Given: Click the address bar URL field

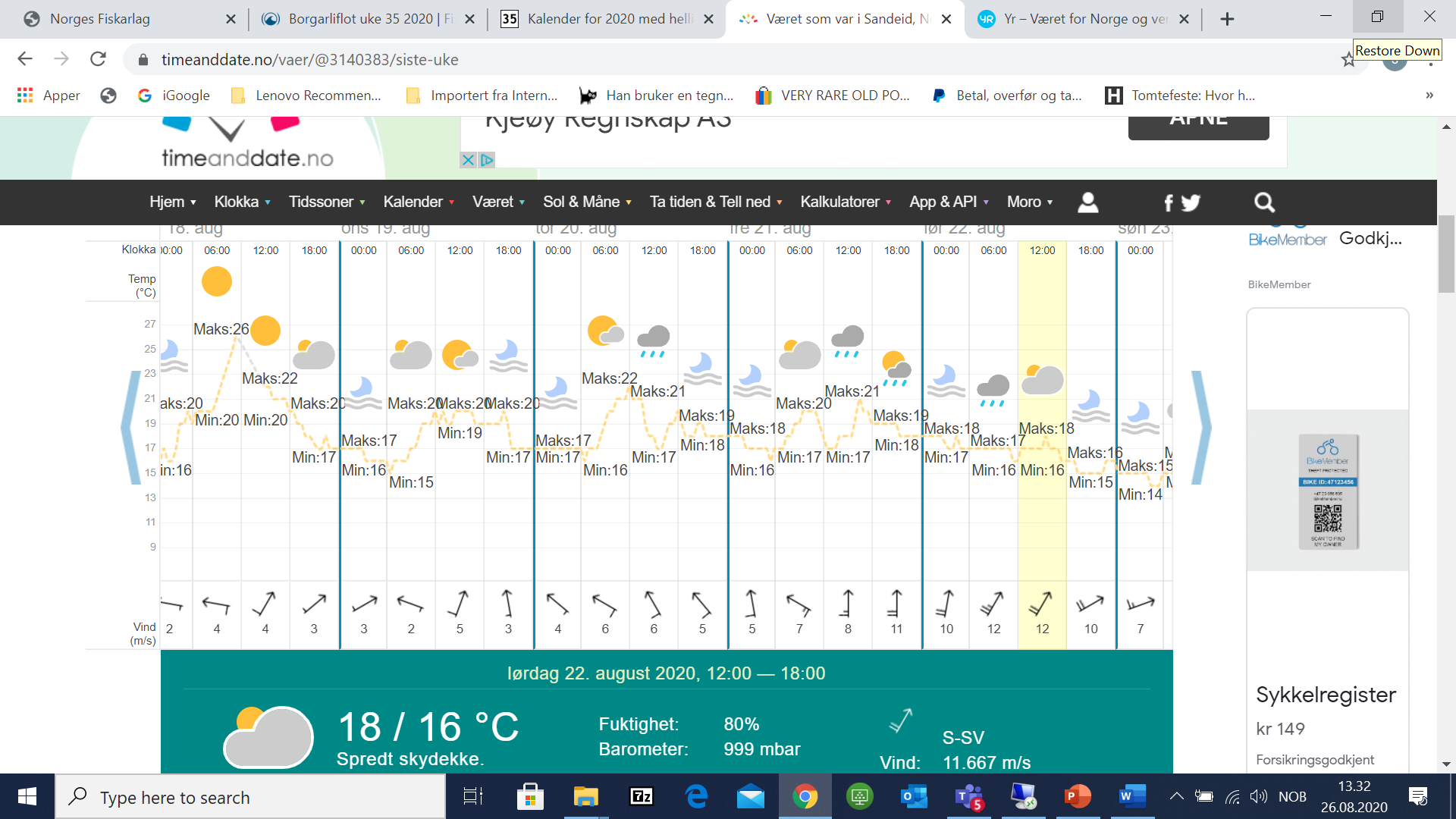Looking at the screenshot, I should point(728,60).
